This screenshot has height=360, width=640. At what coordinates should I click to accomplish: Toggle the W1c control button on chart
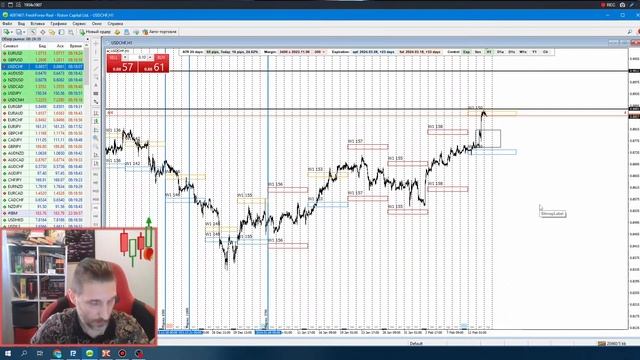point(523,52)
